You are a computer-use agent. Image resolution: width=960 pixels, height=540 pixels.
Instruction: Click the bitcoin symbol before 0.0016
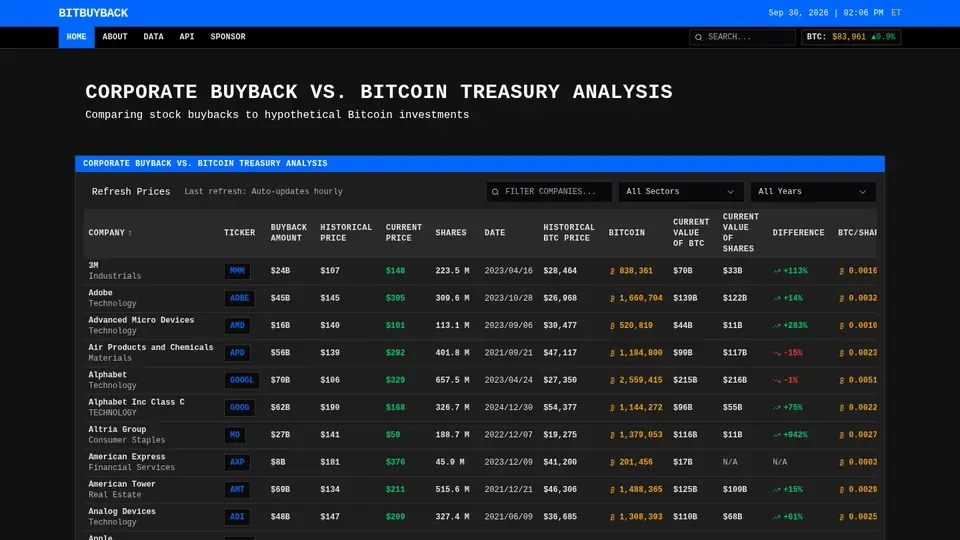coord(842,271)
